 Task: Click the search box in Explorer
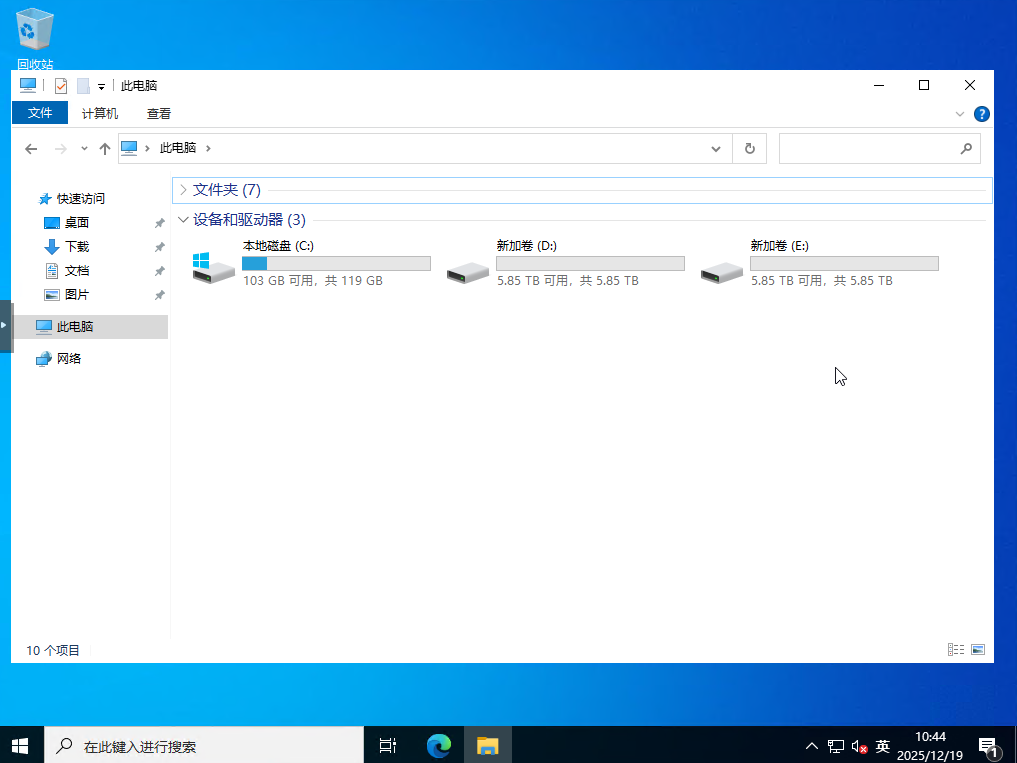tap(868, 149)
